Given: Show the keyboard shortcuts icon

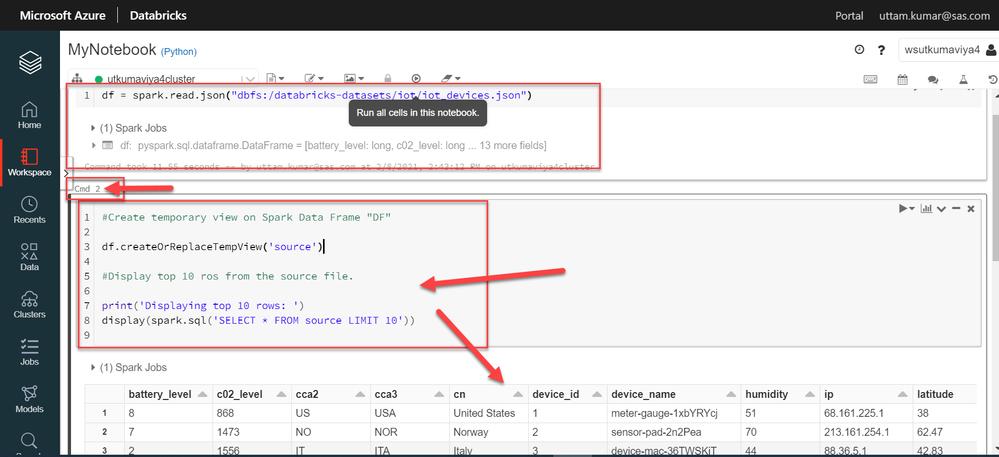Looking at the screenshot, I should click(870, 79).
